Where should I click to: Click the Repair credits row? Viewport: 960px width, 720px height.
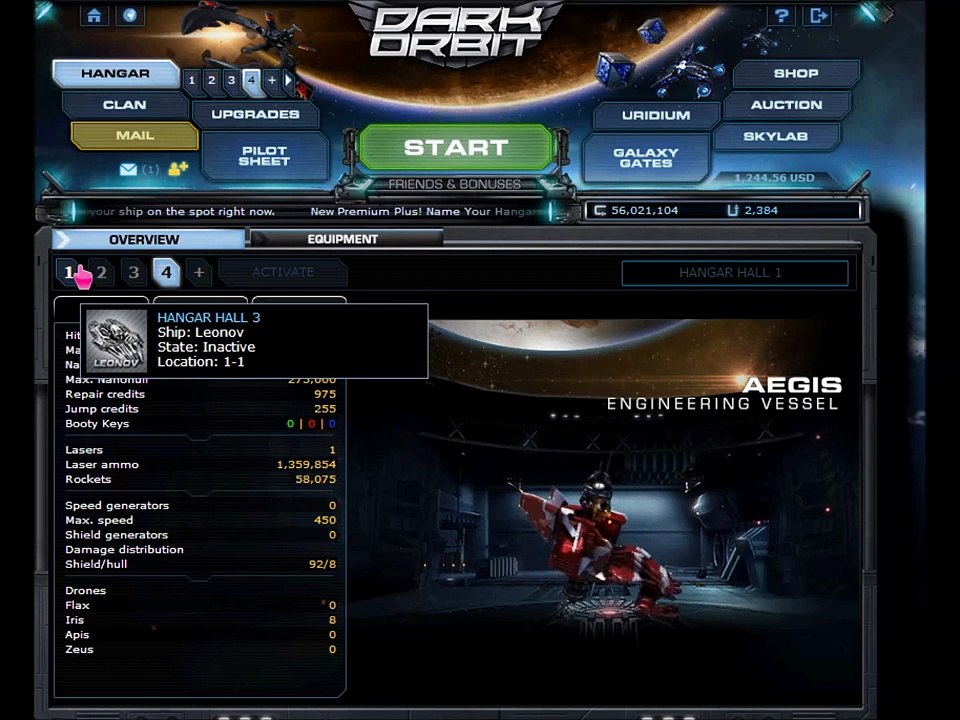[200, 394]
